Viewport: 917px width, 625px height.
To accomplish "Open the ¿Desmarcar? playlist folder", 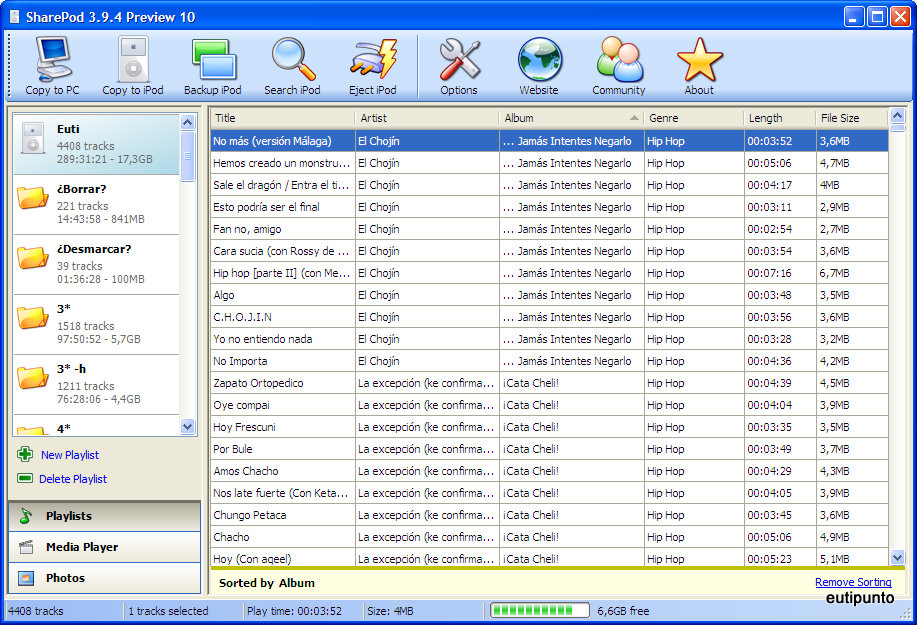I will coord(96,264).
